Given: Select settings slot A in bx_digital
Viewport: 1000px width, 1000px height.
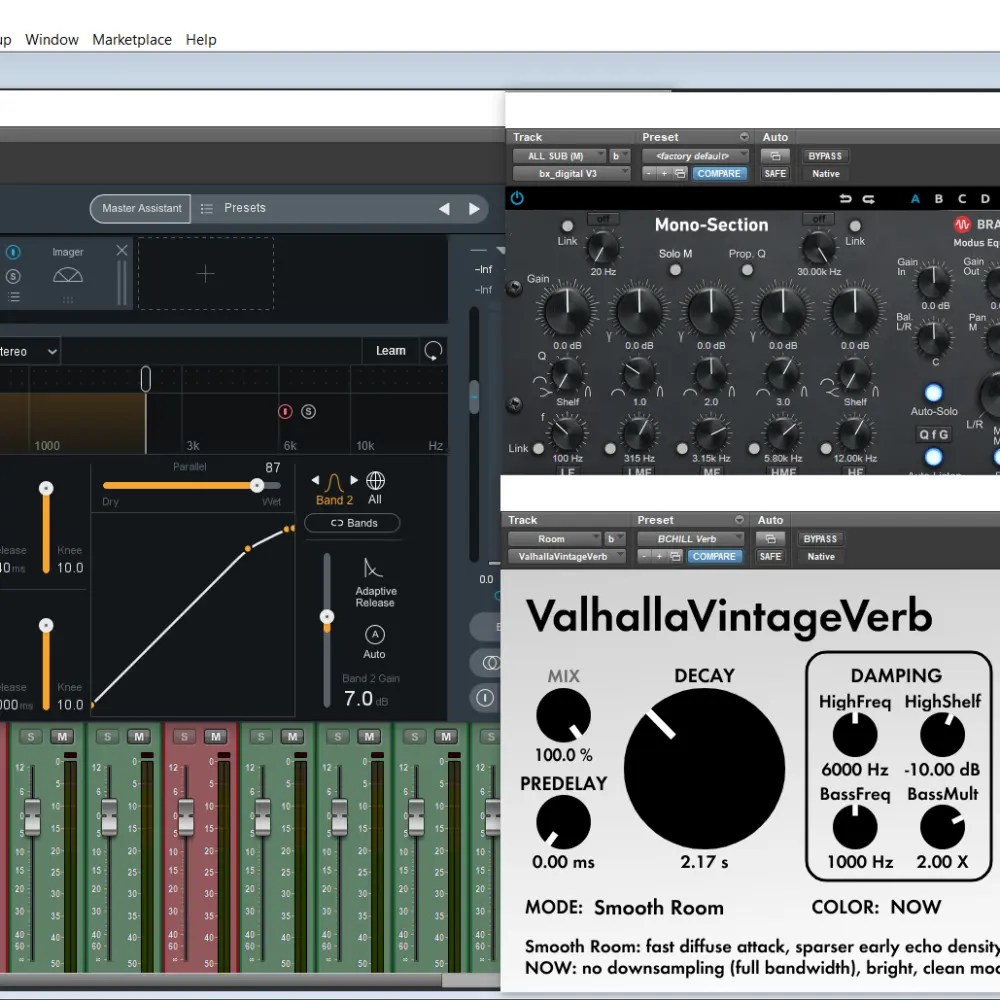Looking at the screenshot, I should click(915, 199).
